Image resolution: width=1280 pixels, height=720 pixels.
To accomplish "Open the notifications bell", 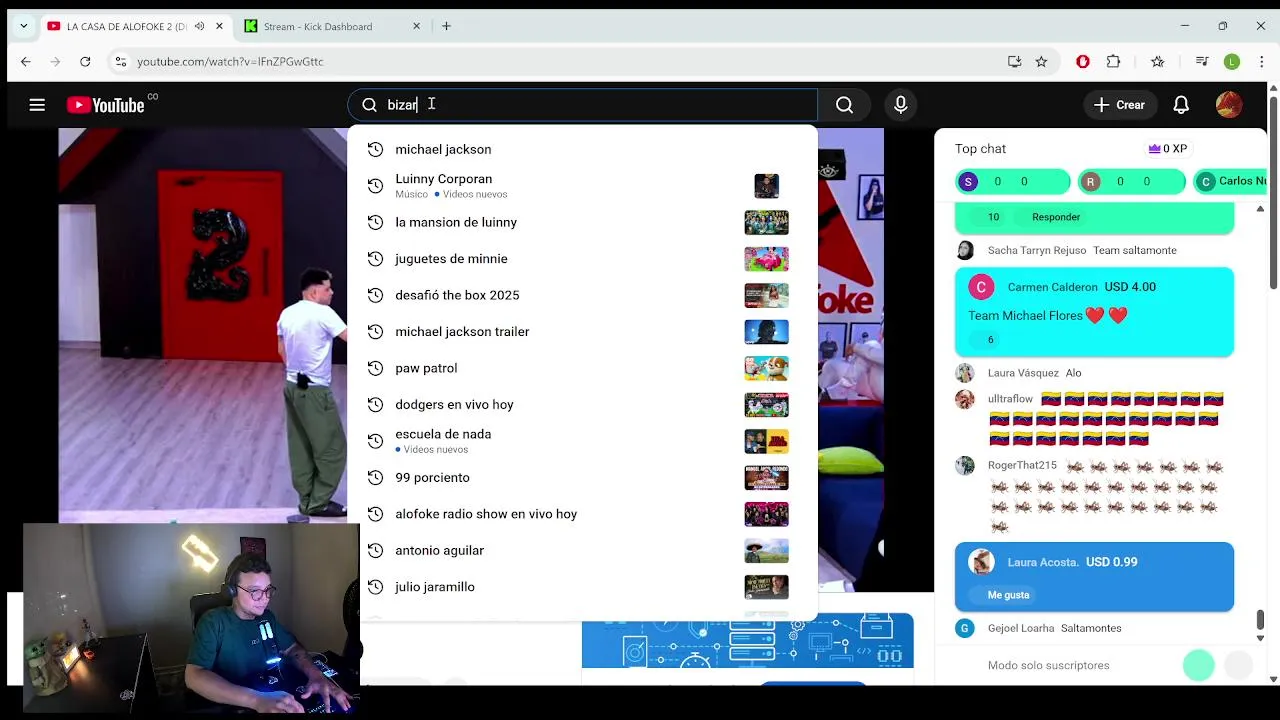I will 1181,105.
